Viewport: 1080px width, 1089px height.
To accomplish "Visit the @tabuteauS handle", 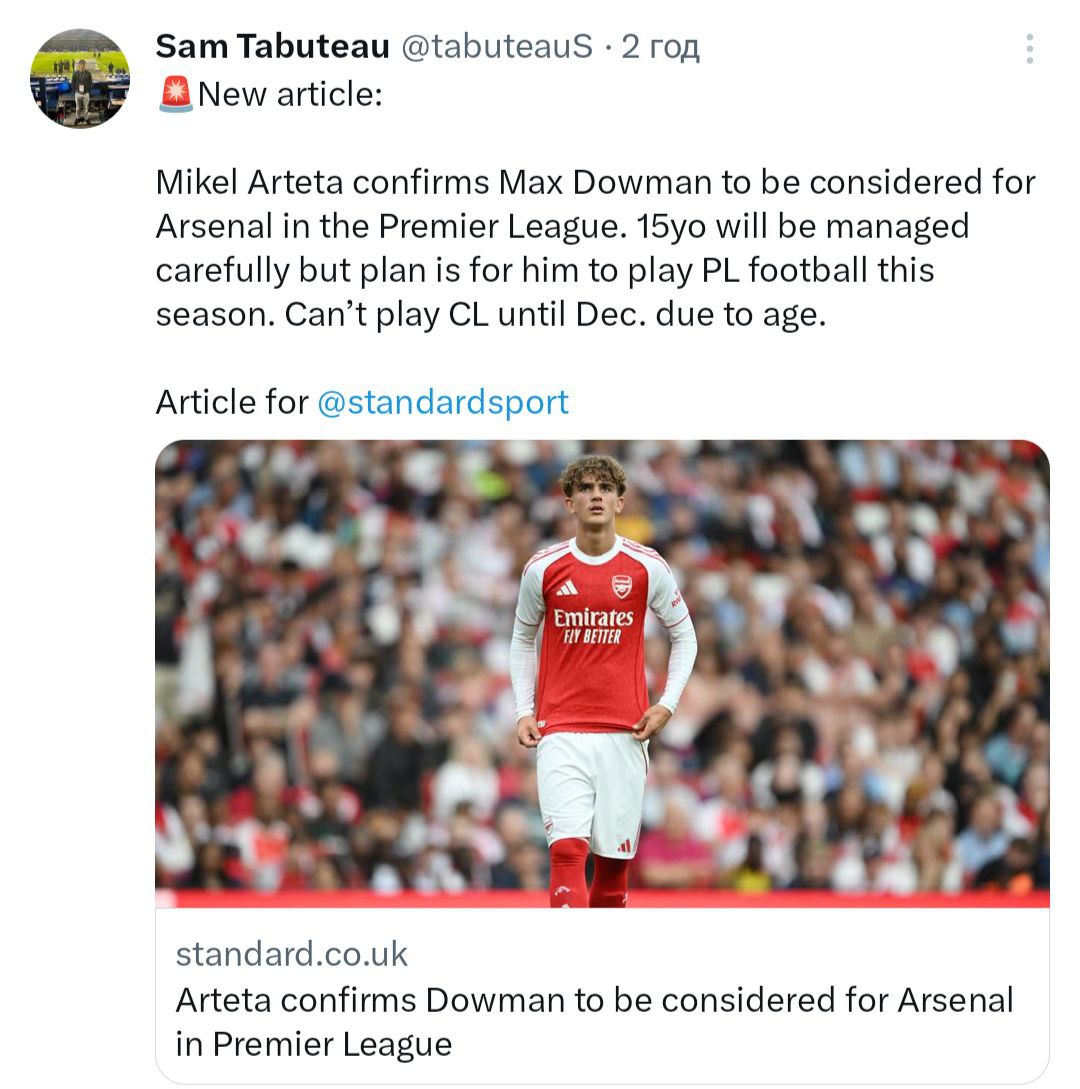I will pyautogui.click(x=497, y=46).
